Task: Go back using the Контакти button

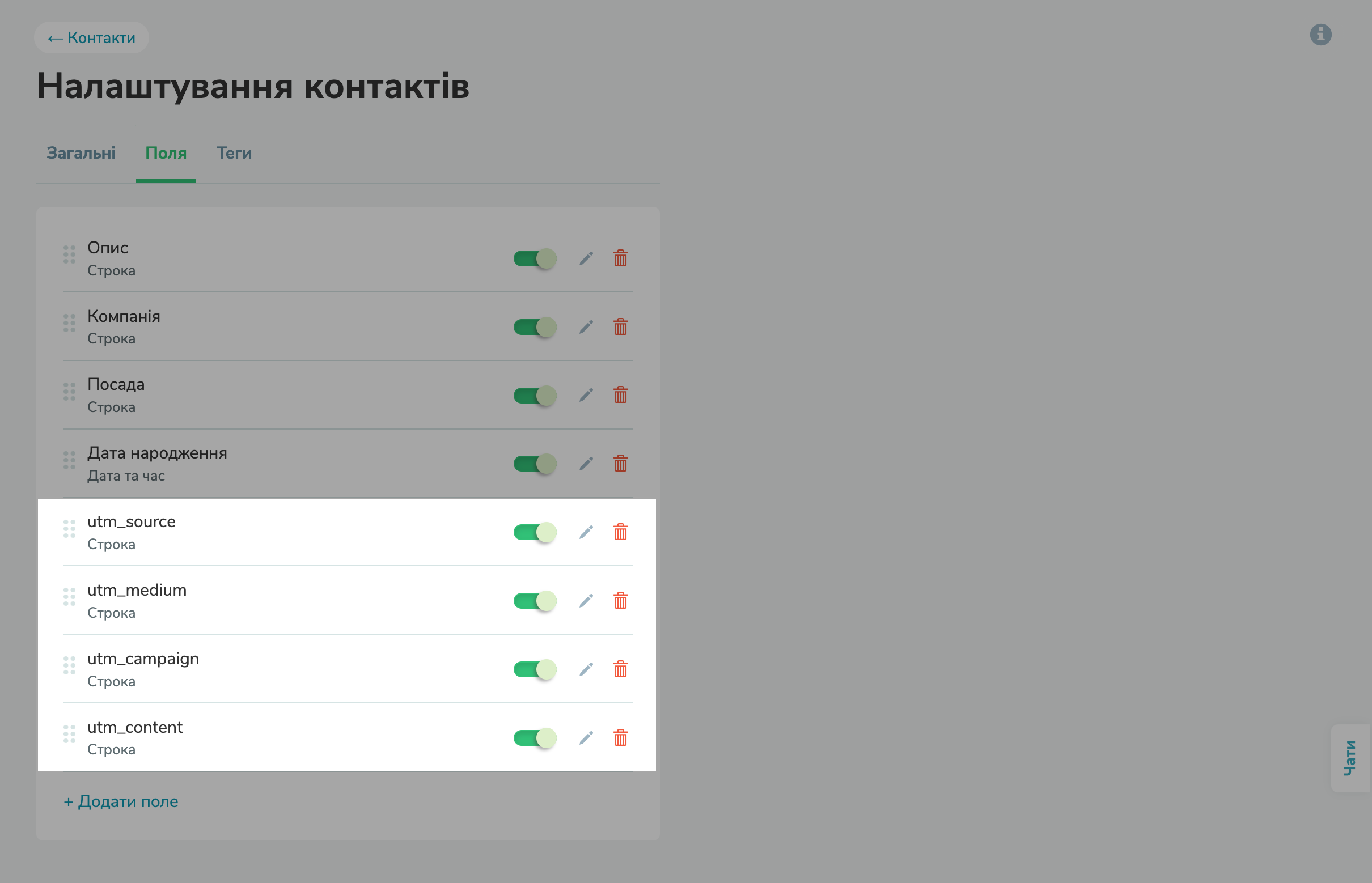Action: (x=91, y=37)
